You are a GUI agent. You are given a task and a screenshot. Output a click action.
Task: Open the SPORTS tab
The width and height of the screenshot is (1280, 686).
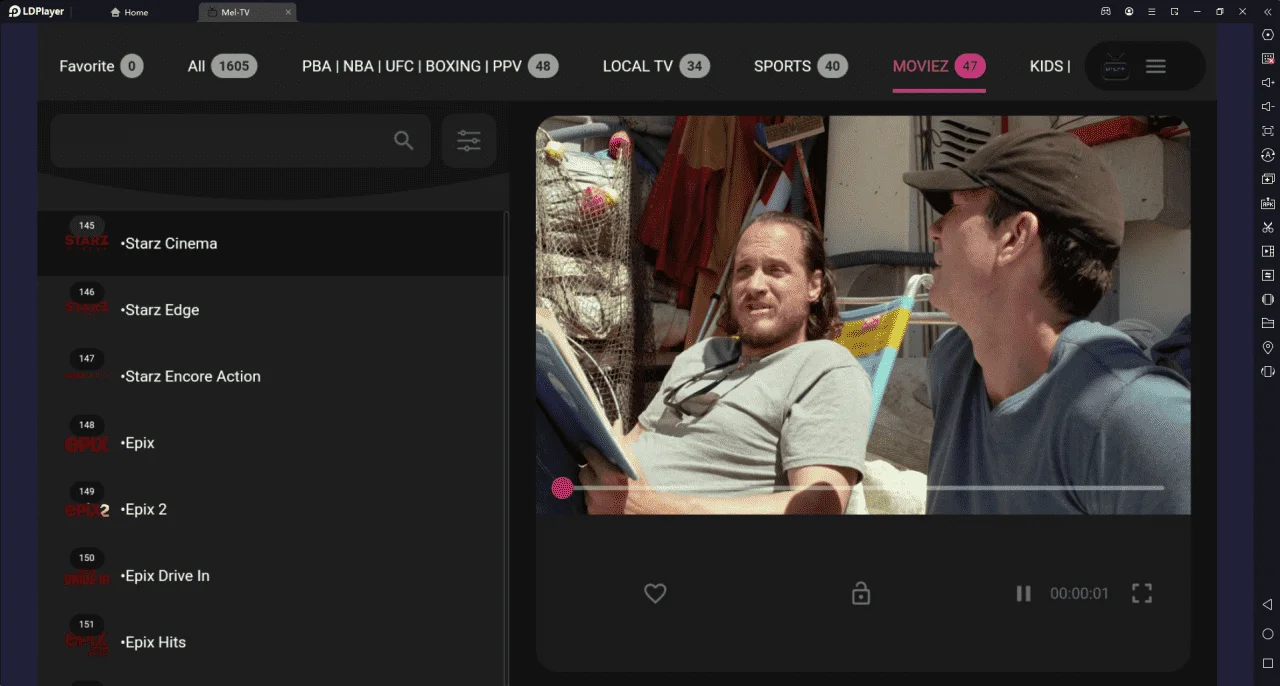801,66
